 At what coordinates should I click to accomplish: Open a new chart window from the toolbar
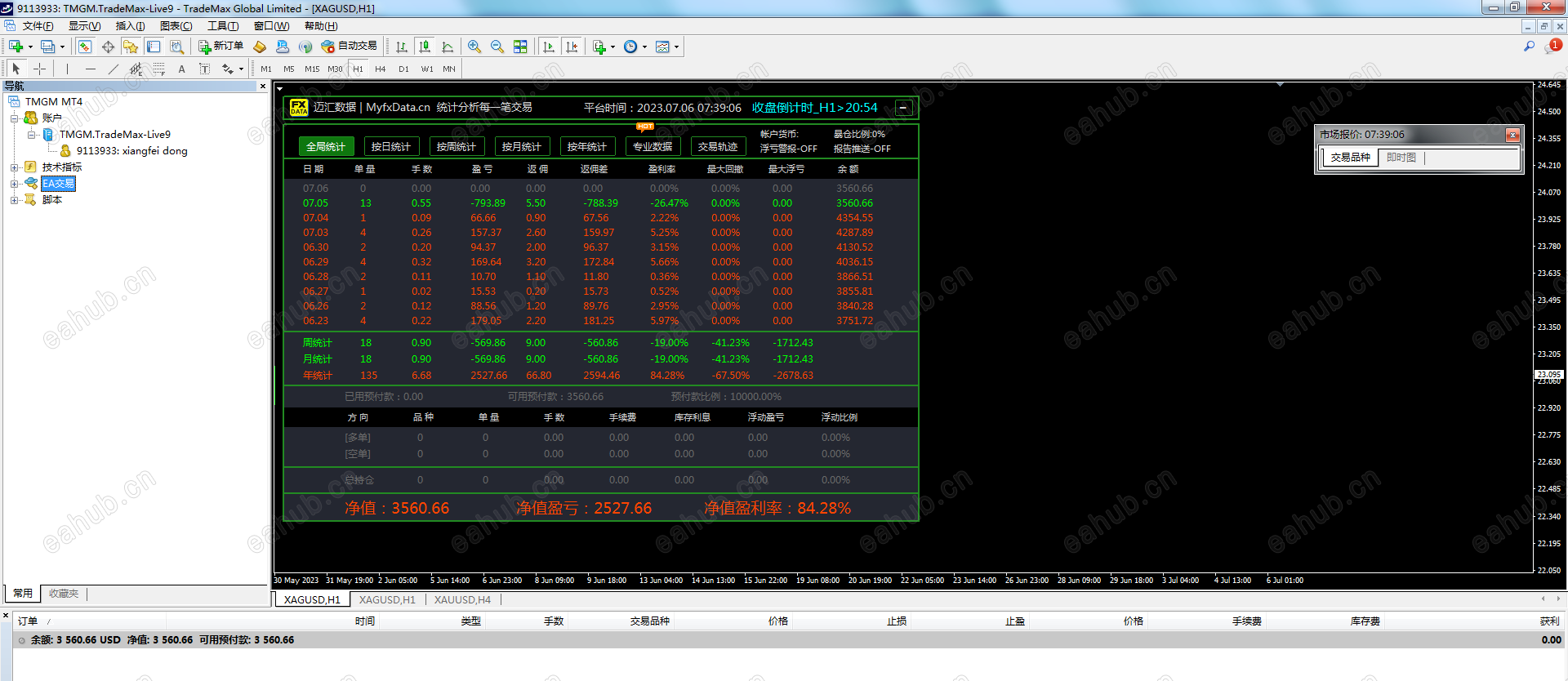[16, 47]
